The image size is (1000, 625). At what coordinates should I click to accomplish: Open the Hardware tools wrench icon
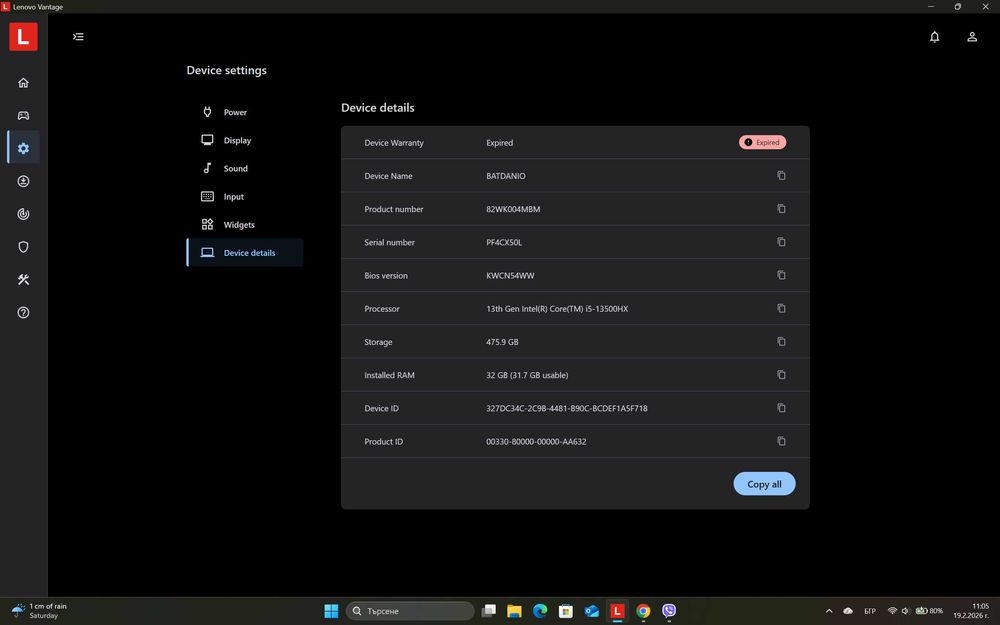(x=24, y=279)
